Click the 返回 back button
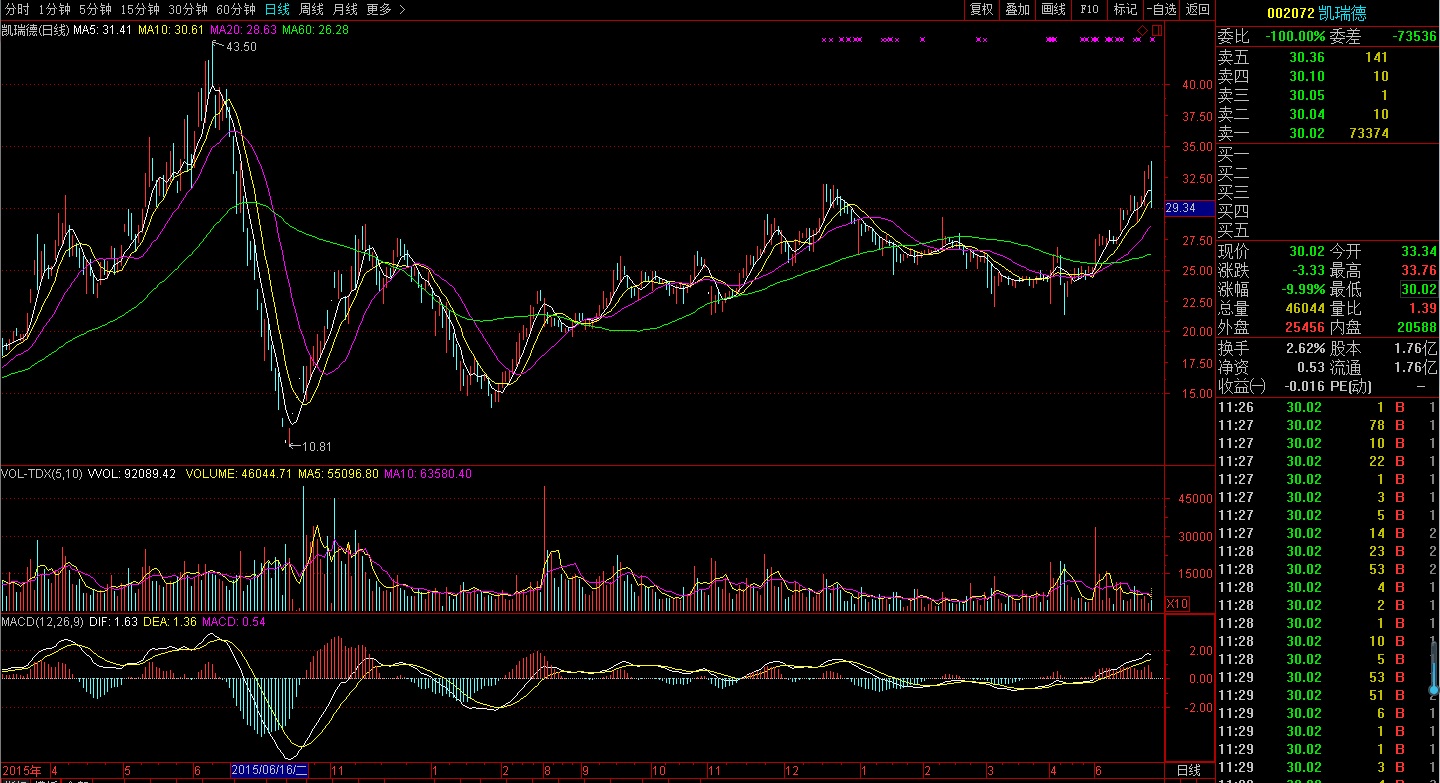The height and width of the screenshot is (783, 1440). tap(1197, 9)
